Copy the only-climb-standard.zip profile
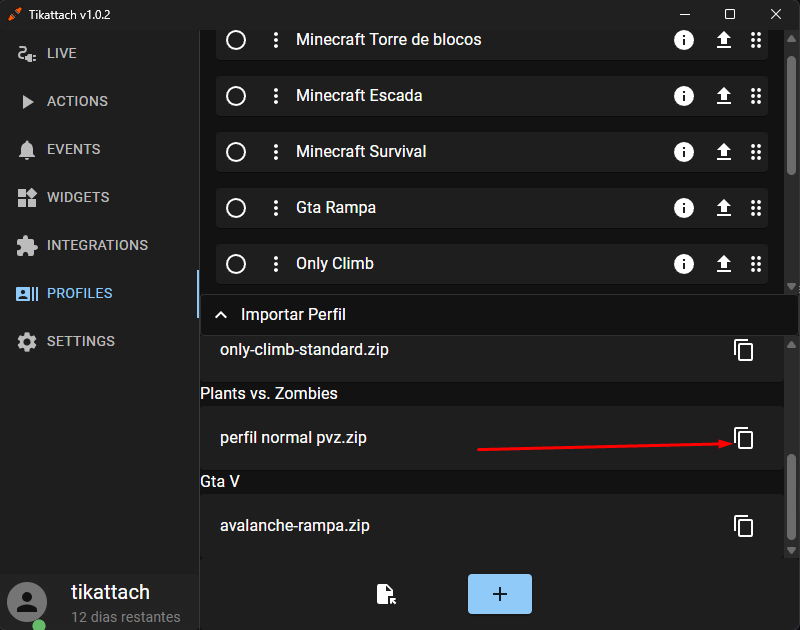Viewport: 800px width, 630px height. [743, 350]
